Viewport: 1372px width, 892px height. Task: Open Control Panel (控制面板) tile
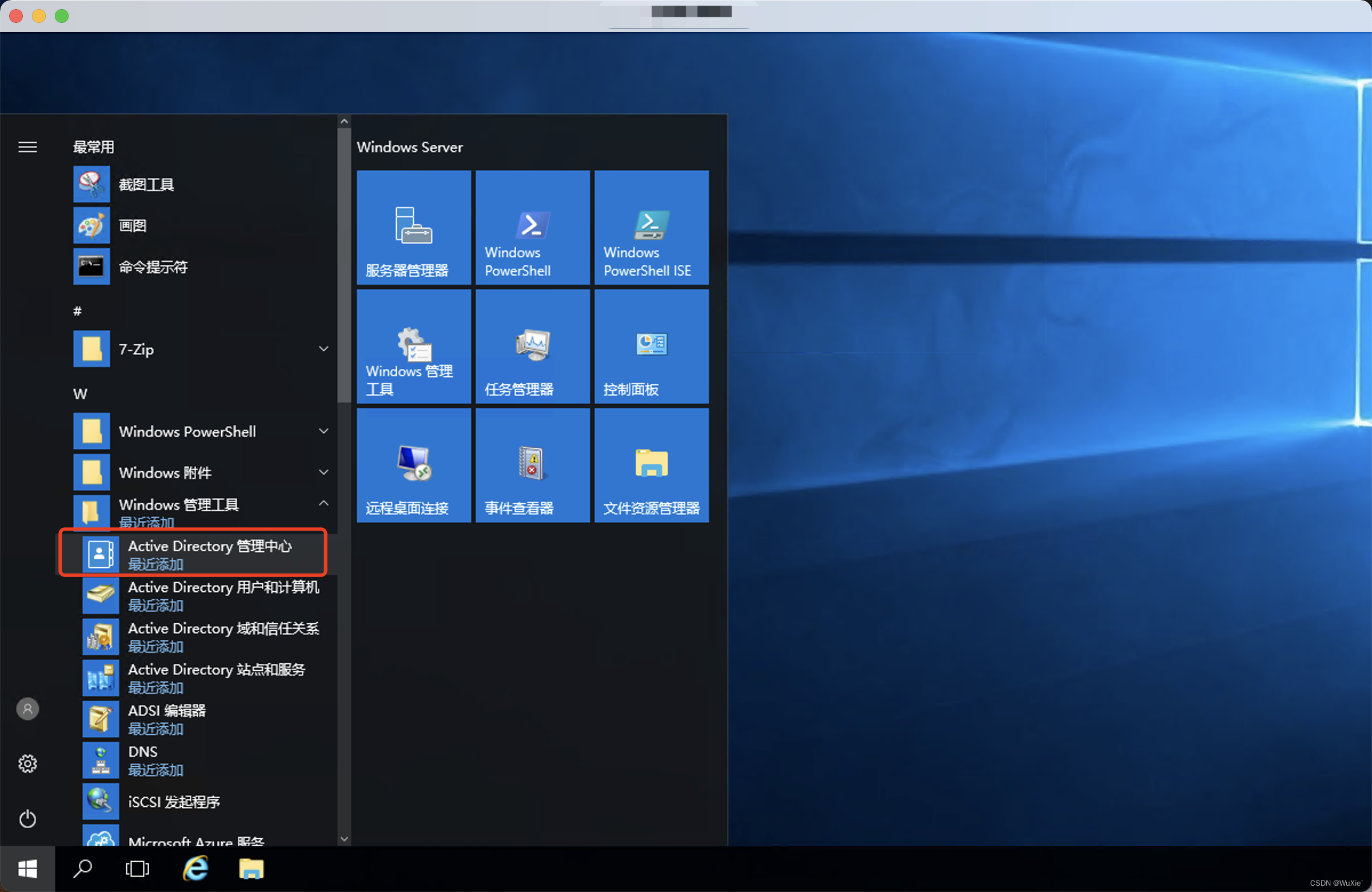[x=651, y=346]
